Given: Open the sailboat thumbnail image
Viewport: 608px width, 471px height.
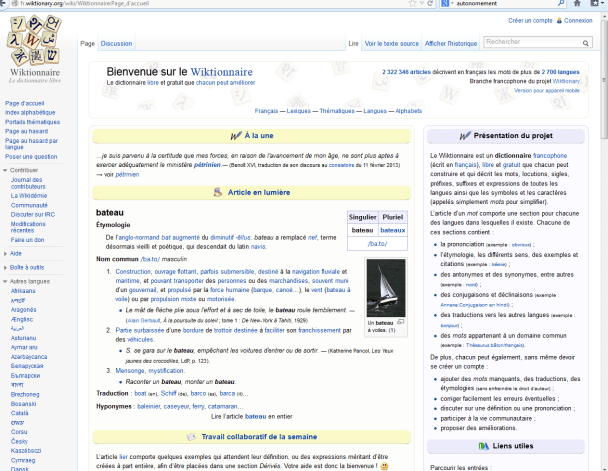Looking at the screenshot, I should click(x=386, y=288).
